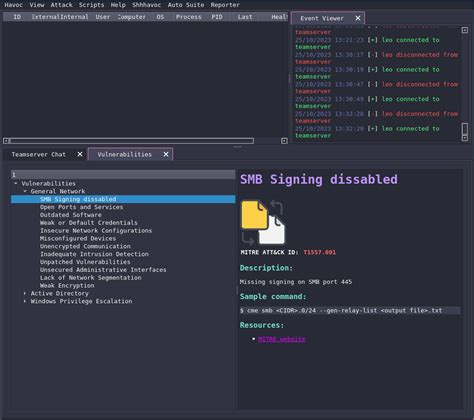Click session table scroll-left arrow icon
Image resolution: width=474 pixels, height=420 pixels.
point(6,141)
